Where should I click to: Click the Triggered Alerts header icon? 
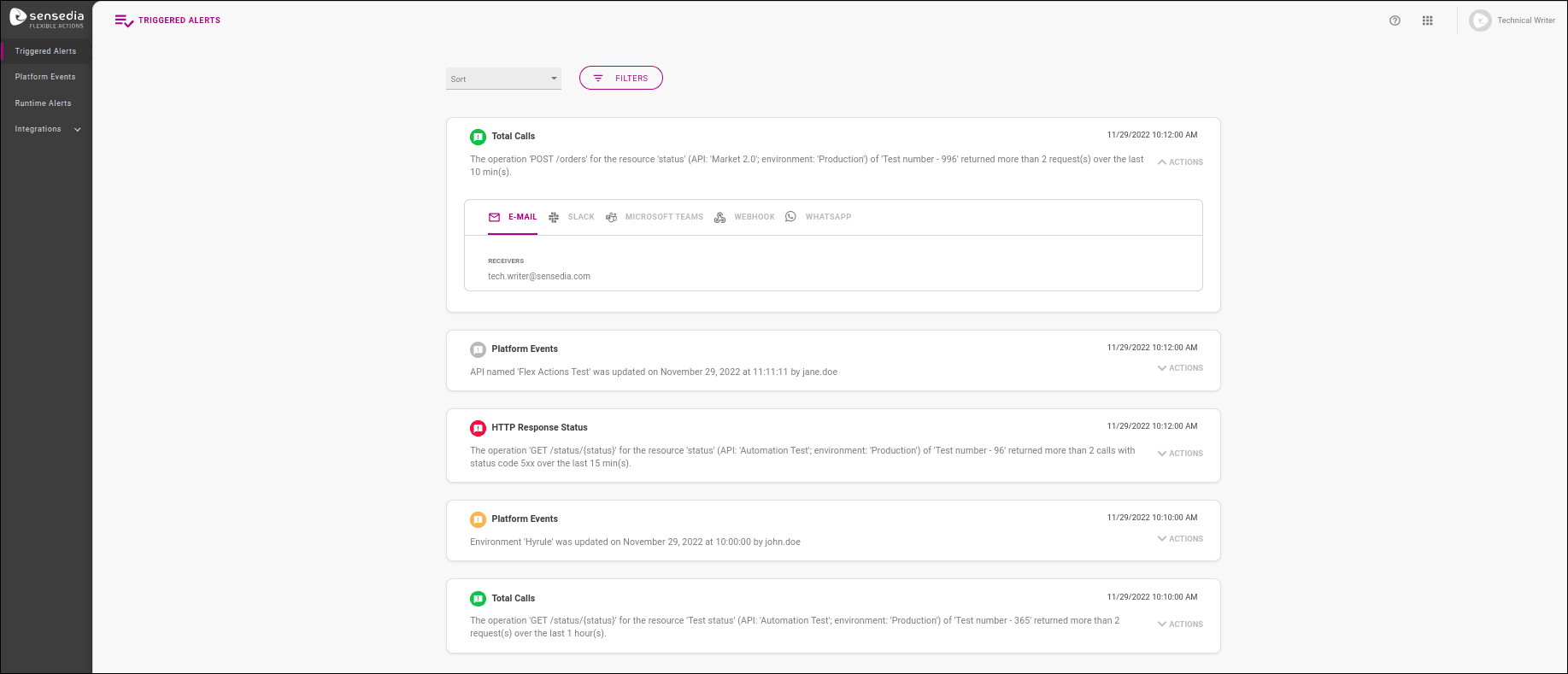click(x=124, y=21)
